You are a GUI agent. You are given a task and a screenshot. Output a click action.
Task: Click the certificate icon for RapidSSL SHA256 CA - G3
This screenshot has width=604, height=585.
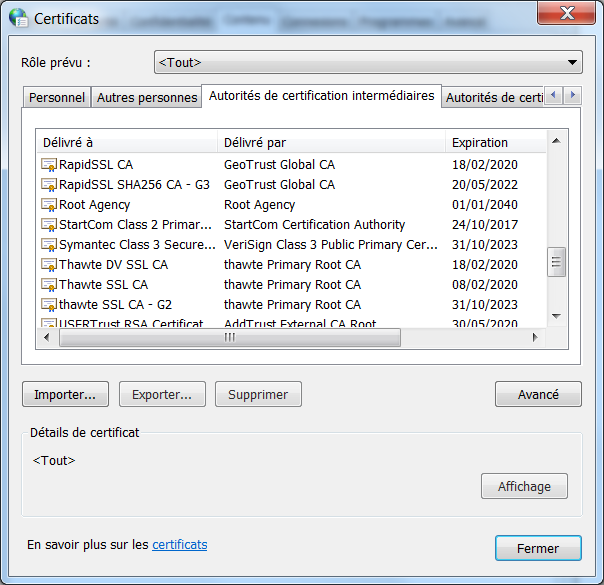point(49,185)
